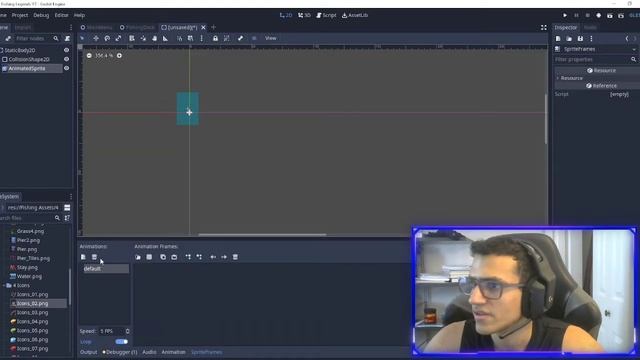Viewport: 640px width, 360px height.
Task: Activate the ruler measuring tool
Action: tap(165, 38)
